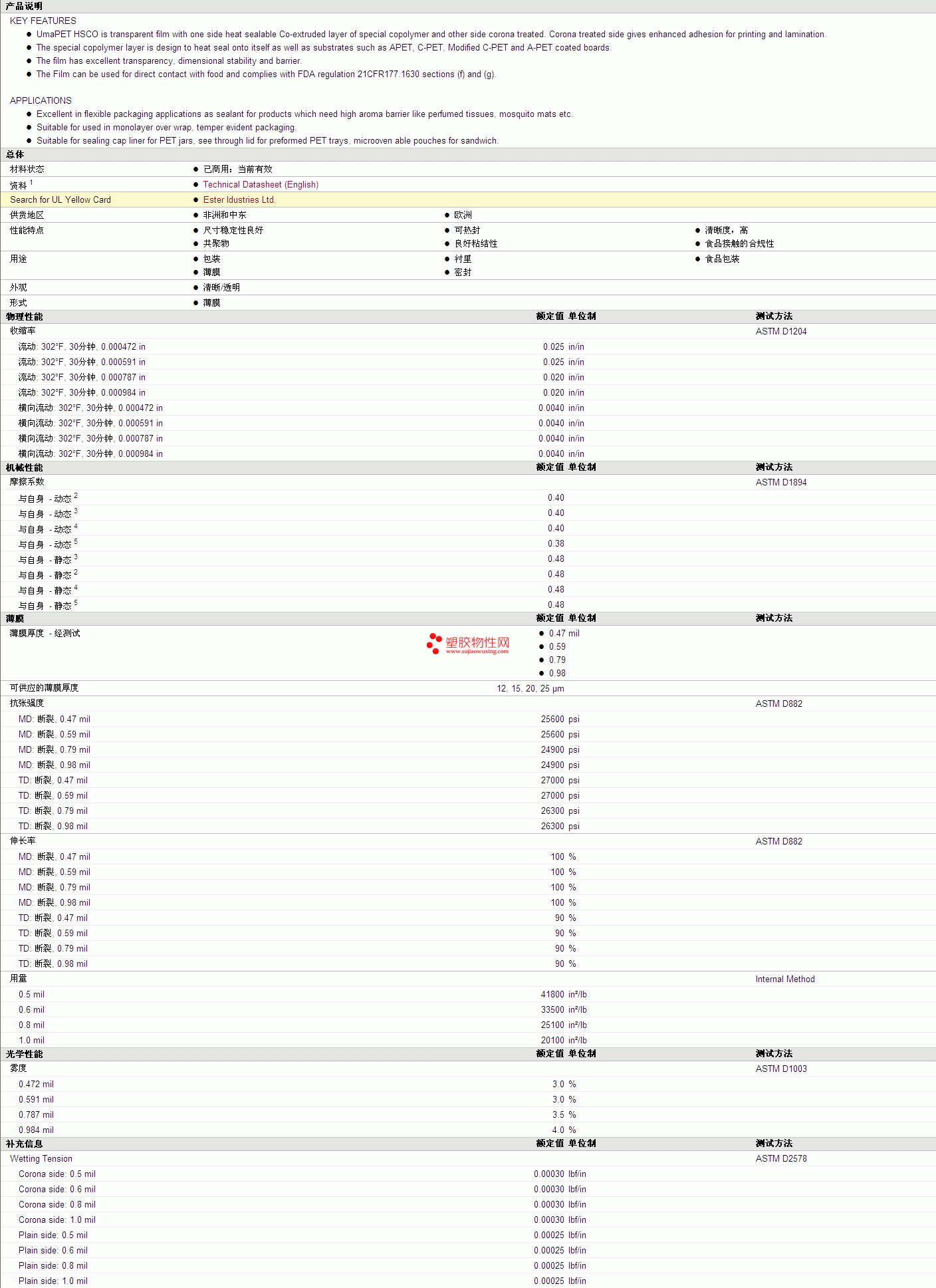The width and height of the screenshot is (936, 1288).
Task: Select the 供货地区 row label
Action: tap(27, 215)
